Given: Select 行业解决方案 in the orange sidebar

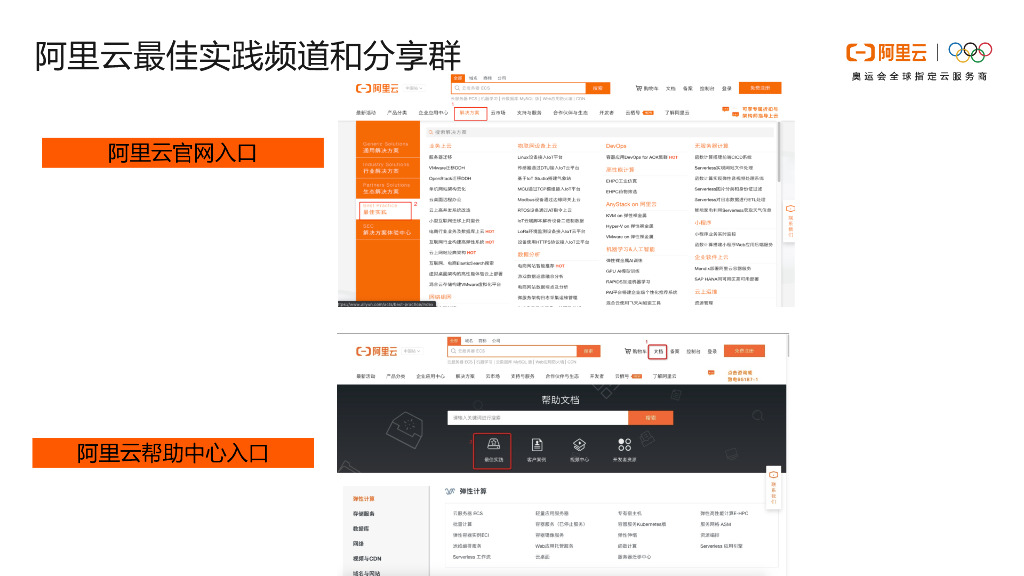Looking at the screenshot, I should pos(386,168).
